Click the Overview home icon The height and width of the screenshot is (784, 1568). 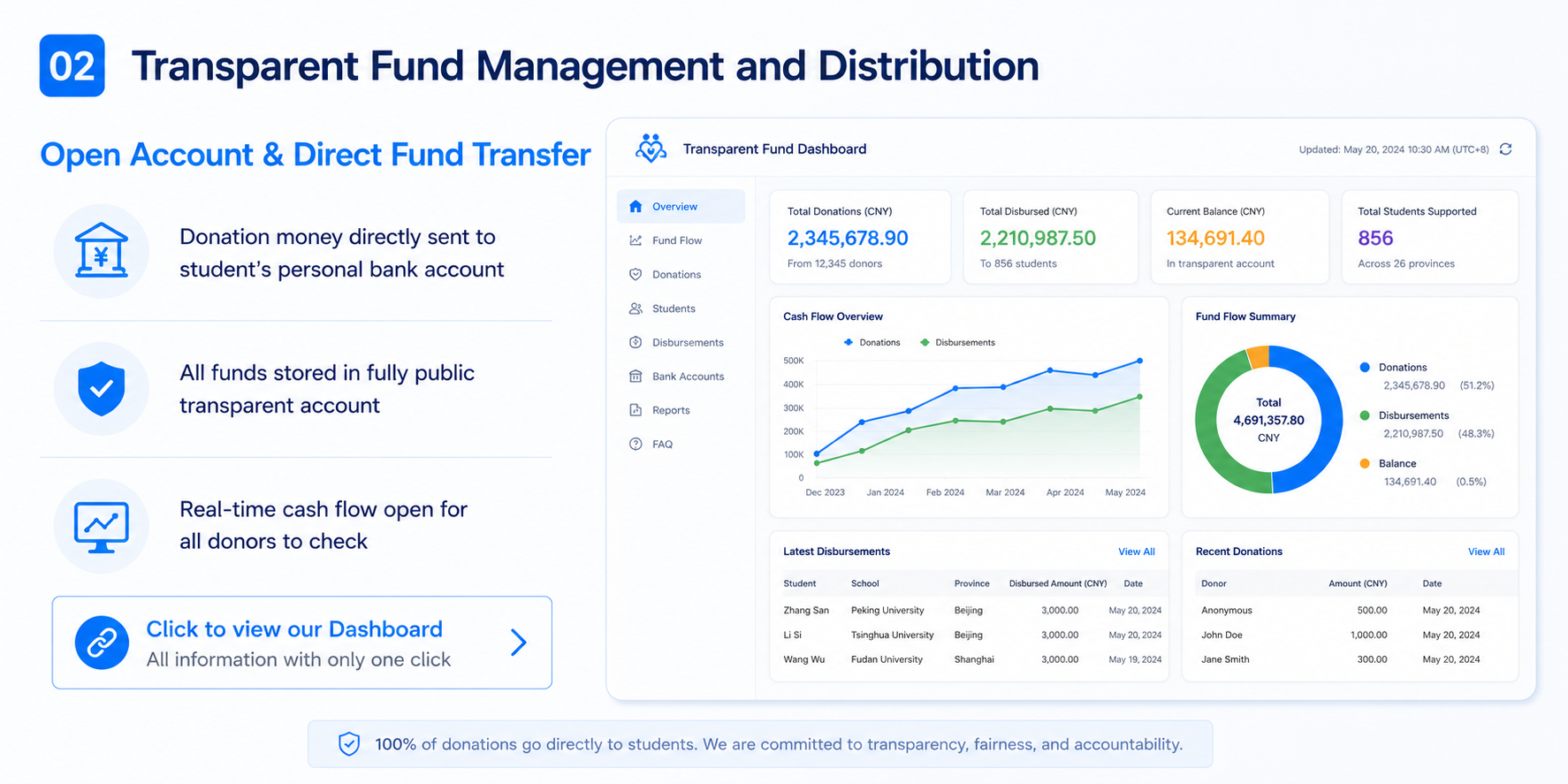pyautogui.click(x=636, y=206)
